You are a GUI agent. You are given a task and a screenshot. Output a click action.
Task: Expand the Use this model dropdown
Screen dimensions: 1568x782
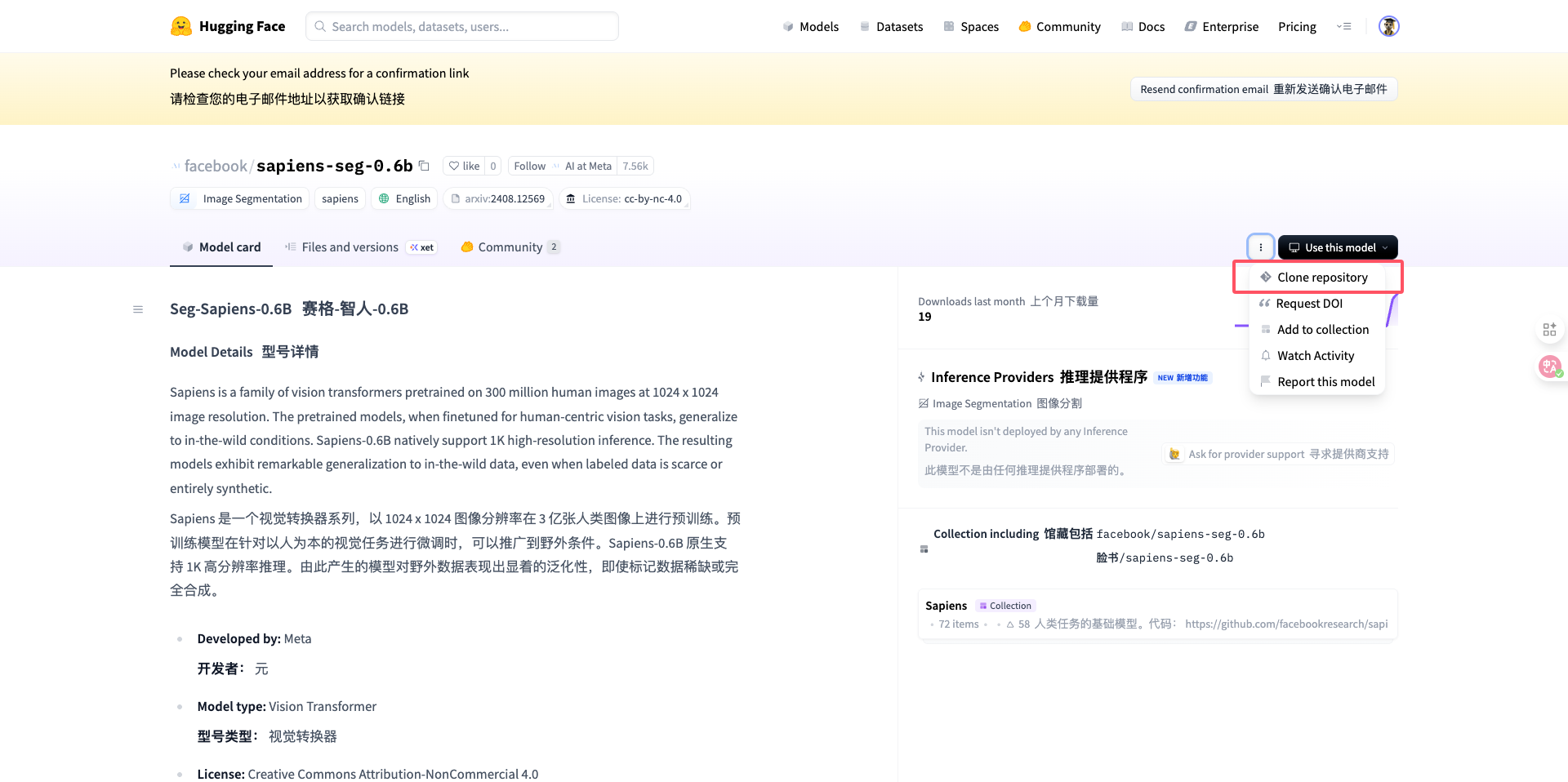point(1338,247)
